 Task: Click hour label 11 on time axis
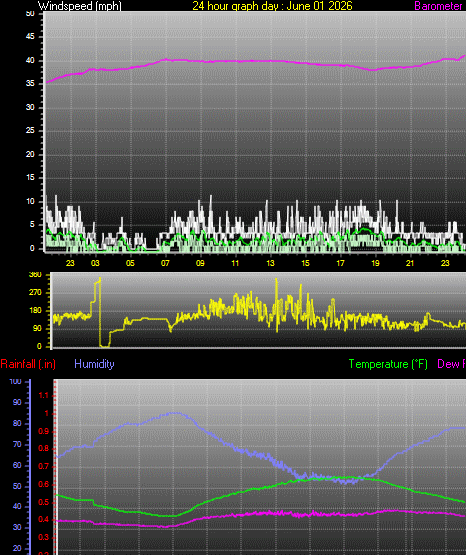coord(235,263)
